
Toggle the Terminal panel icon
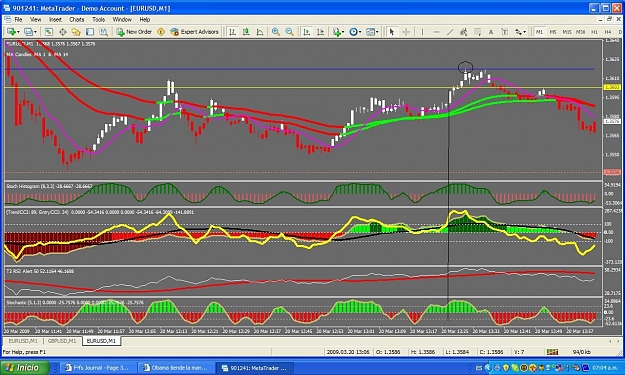90,32
